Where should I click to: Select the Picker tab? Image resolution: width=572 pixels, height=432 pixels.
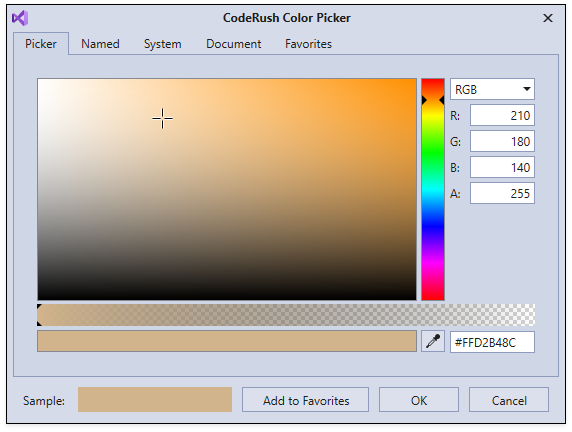click(x=41, y=44)
